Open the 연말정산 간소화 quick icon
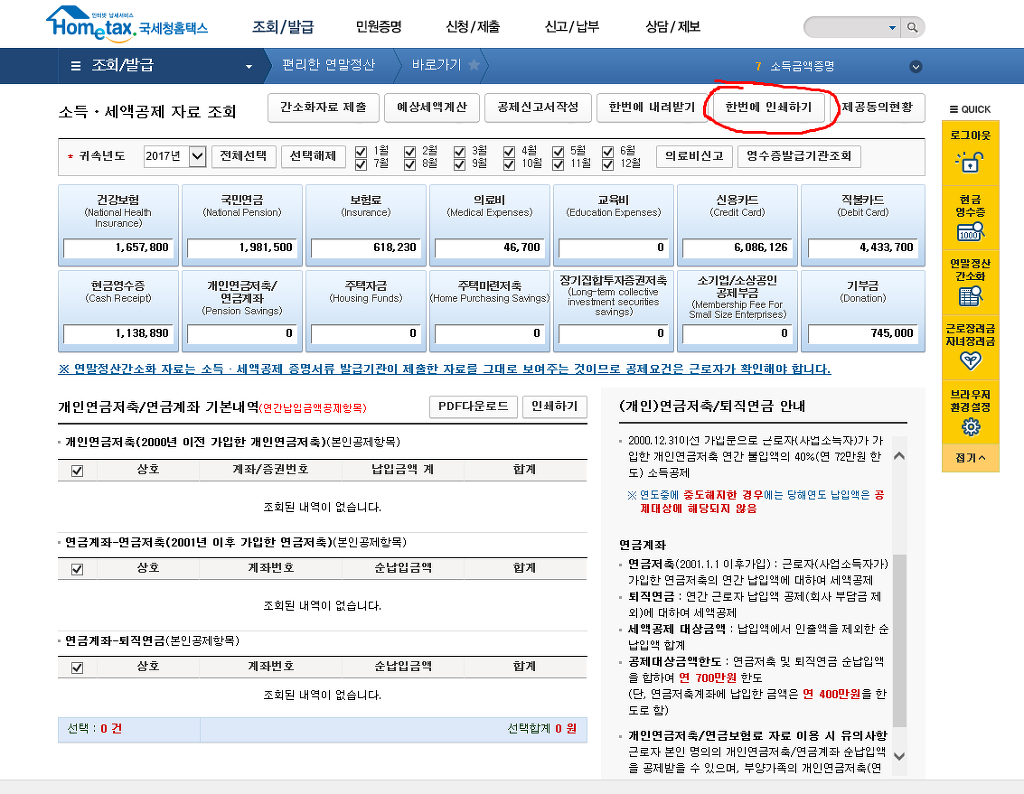 coord(969,295)
